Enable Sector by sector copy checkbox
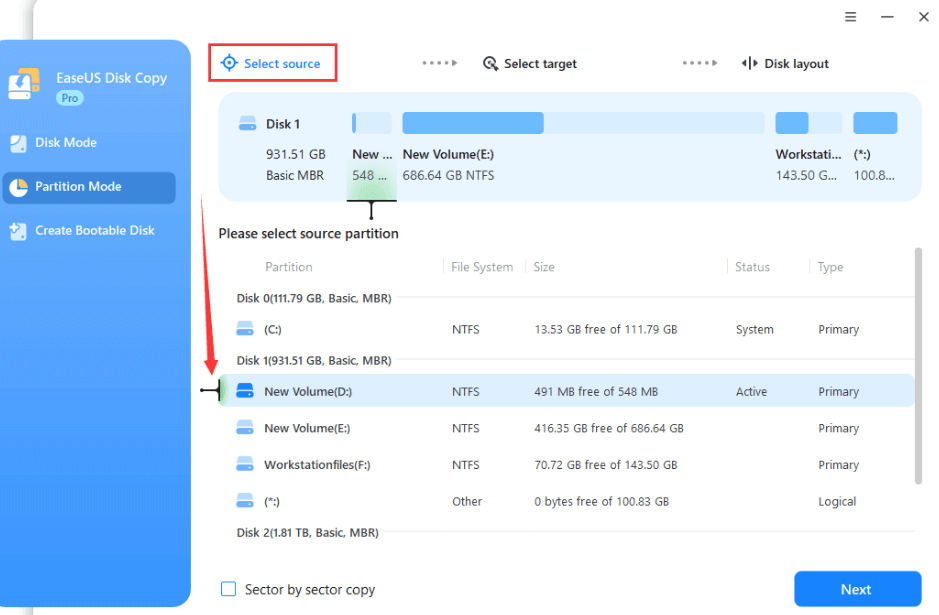Viewport: 939px width, 615px height. [228, 589]
